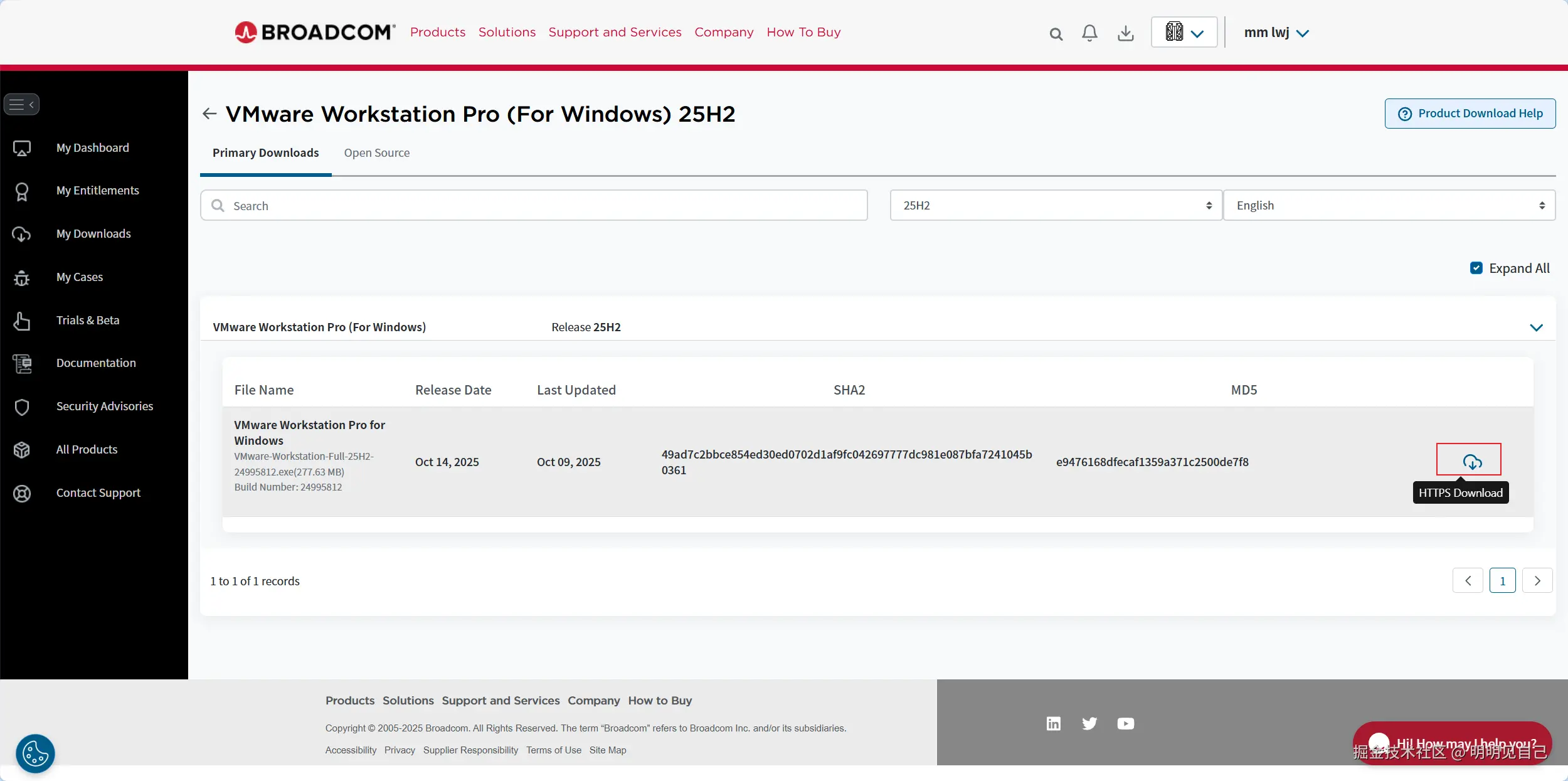Open Broadcom's YouTube channel icon
Image resolution: width=1568 pixels, height=781 pixels.
click(x=1126, y=723)
